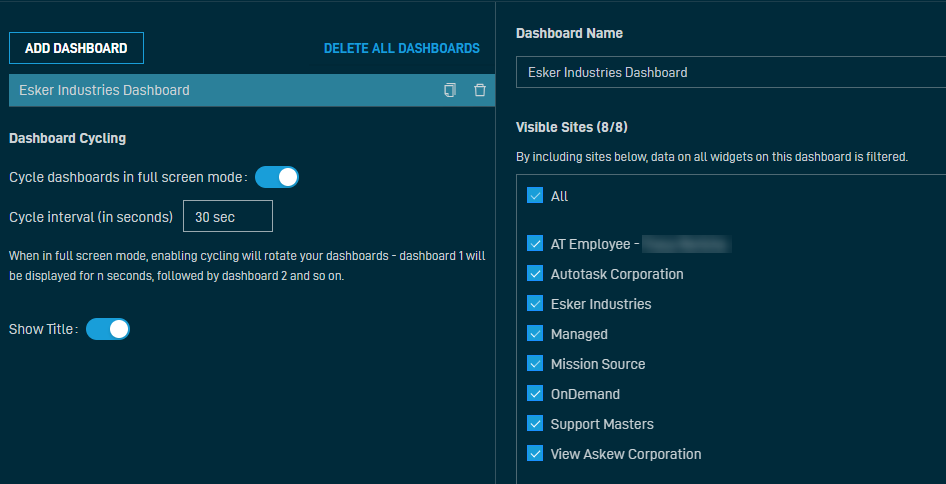
Task: Uncheck the Managed site checkbox
Action: (535, 334)
